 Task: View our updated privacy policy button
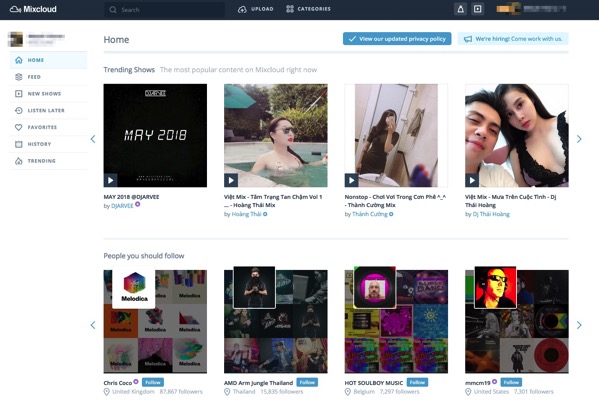(x=397, y=39)
